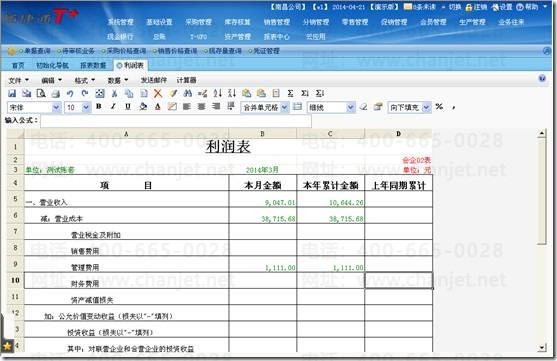Click the red X delete icon
557x361 pixels.
[158, 93]
